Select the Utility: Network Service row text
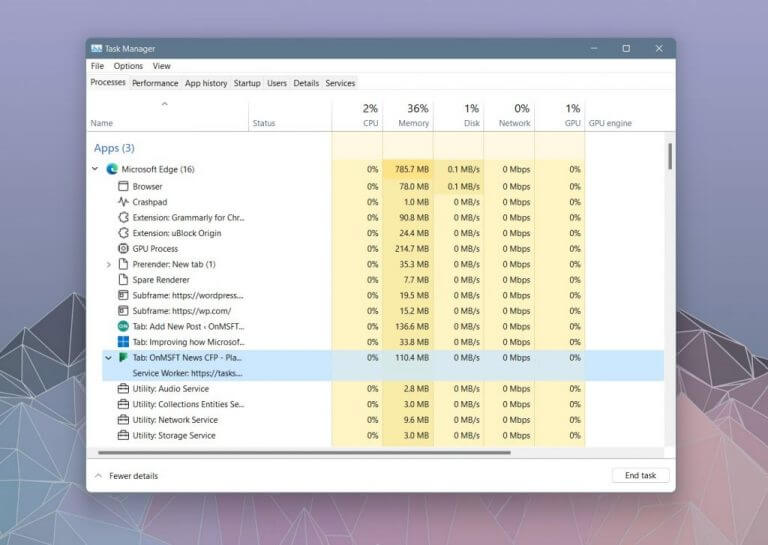Image resolution: width=768 pixels, height=545 pixels. coord(175,420)
